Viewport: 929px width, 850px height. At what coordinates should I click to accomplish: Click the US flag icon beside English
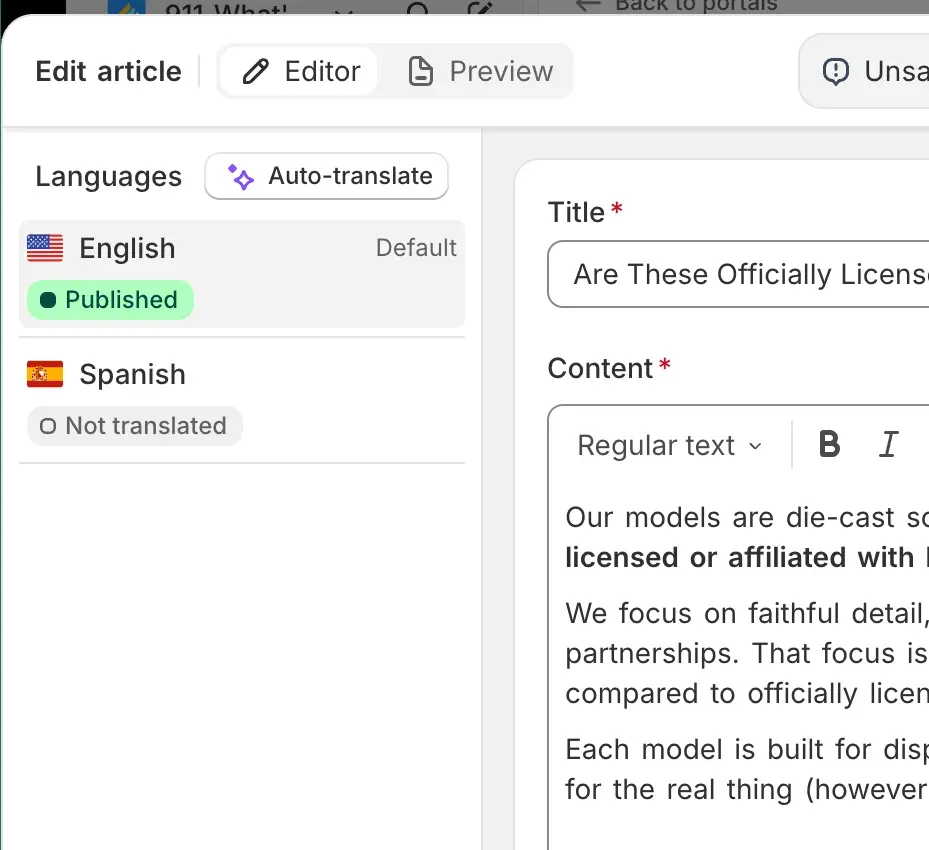point(45,248)
